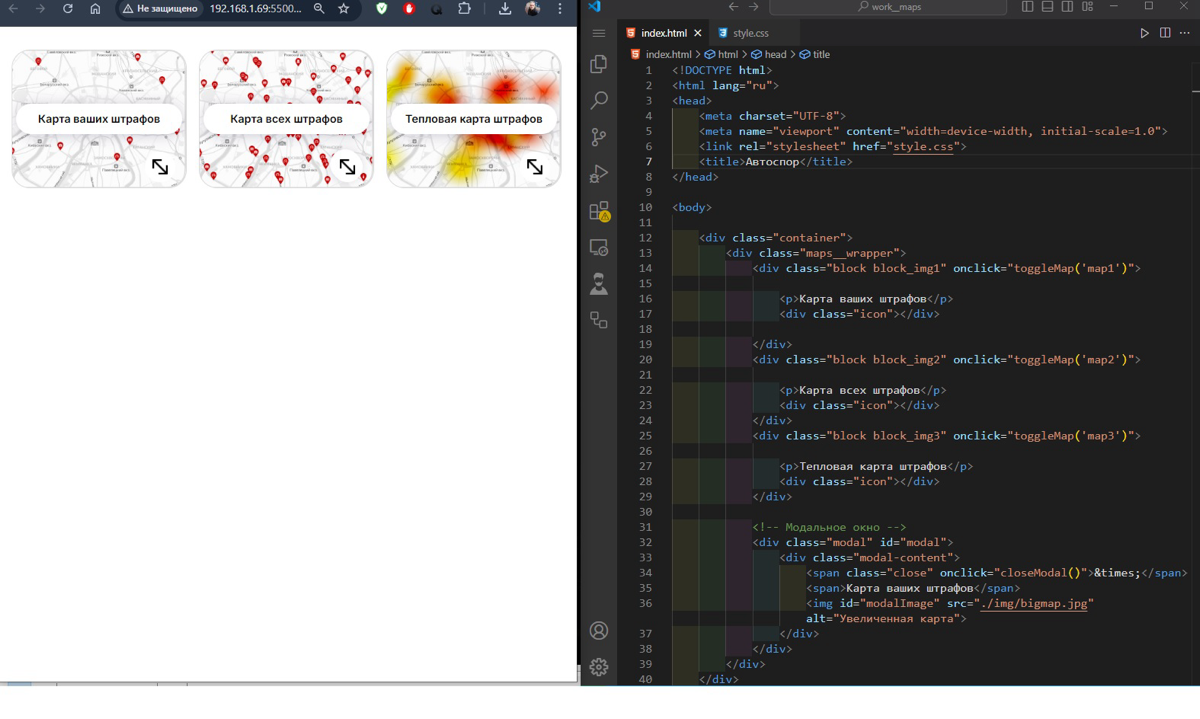Open the red stop-hand extension
1200x719 pixels.
(409, 9)
